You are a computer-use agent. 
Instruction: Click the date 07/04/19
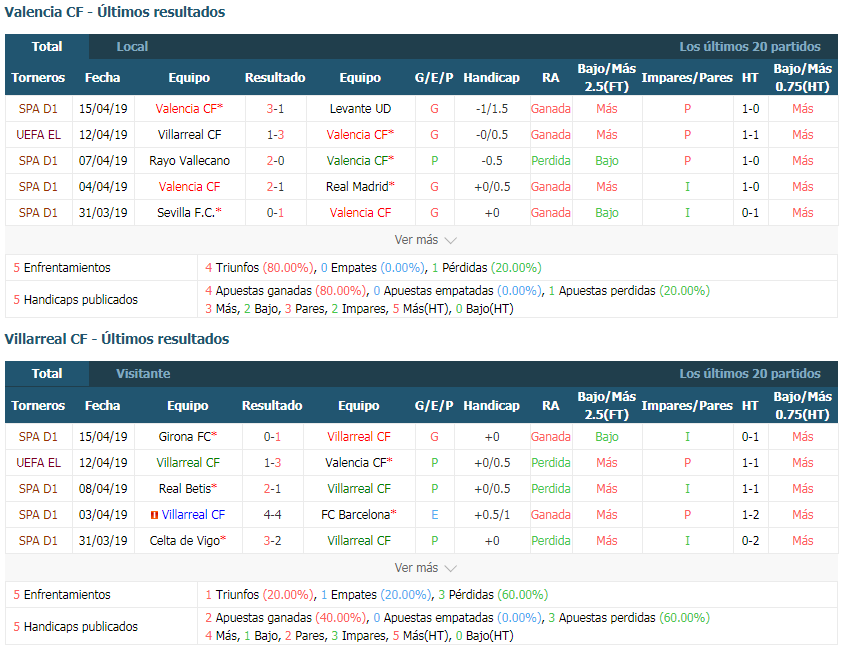point(103,161)
